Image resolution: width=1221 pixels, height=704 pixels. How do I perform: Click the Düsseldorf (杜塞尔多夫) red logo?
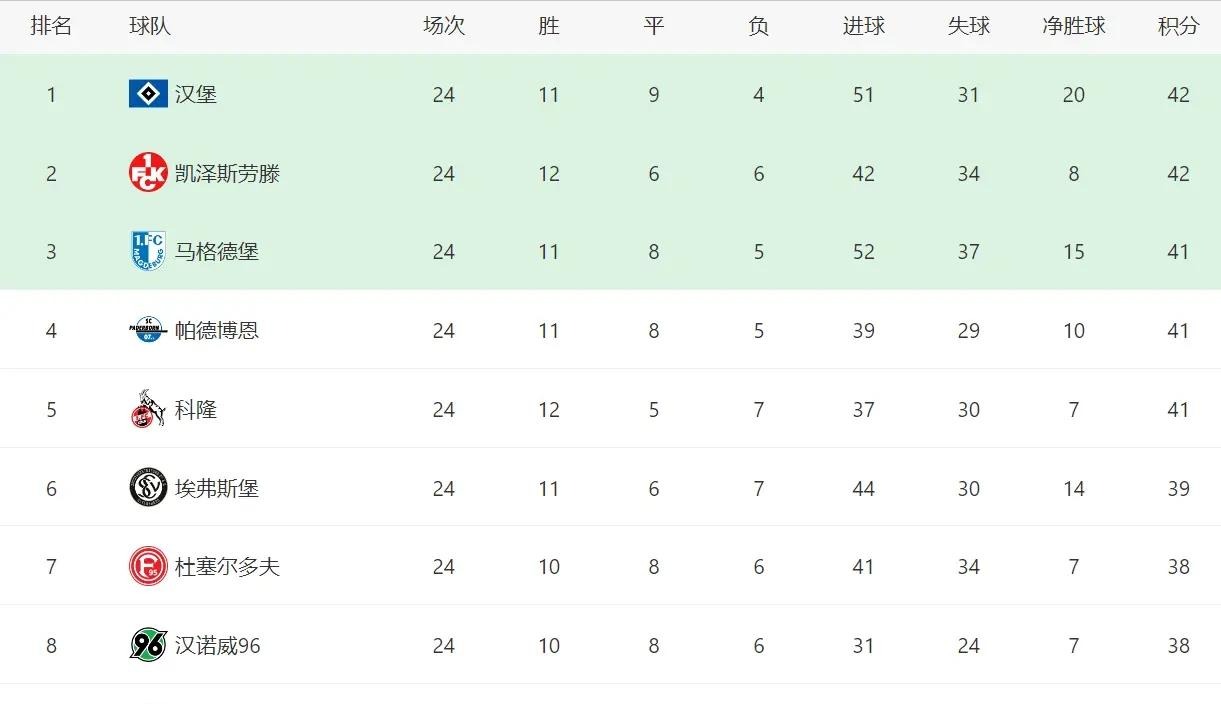148,567
